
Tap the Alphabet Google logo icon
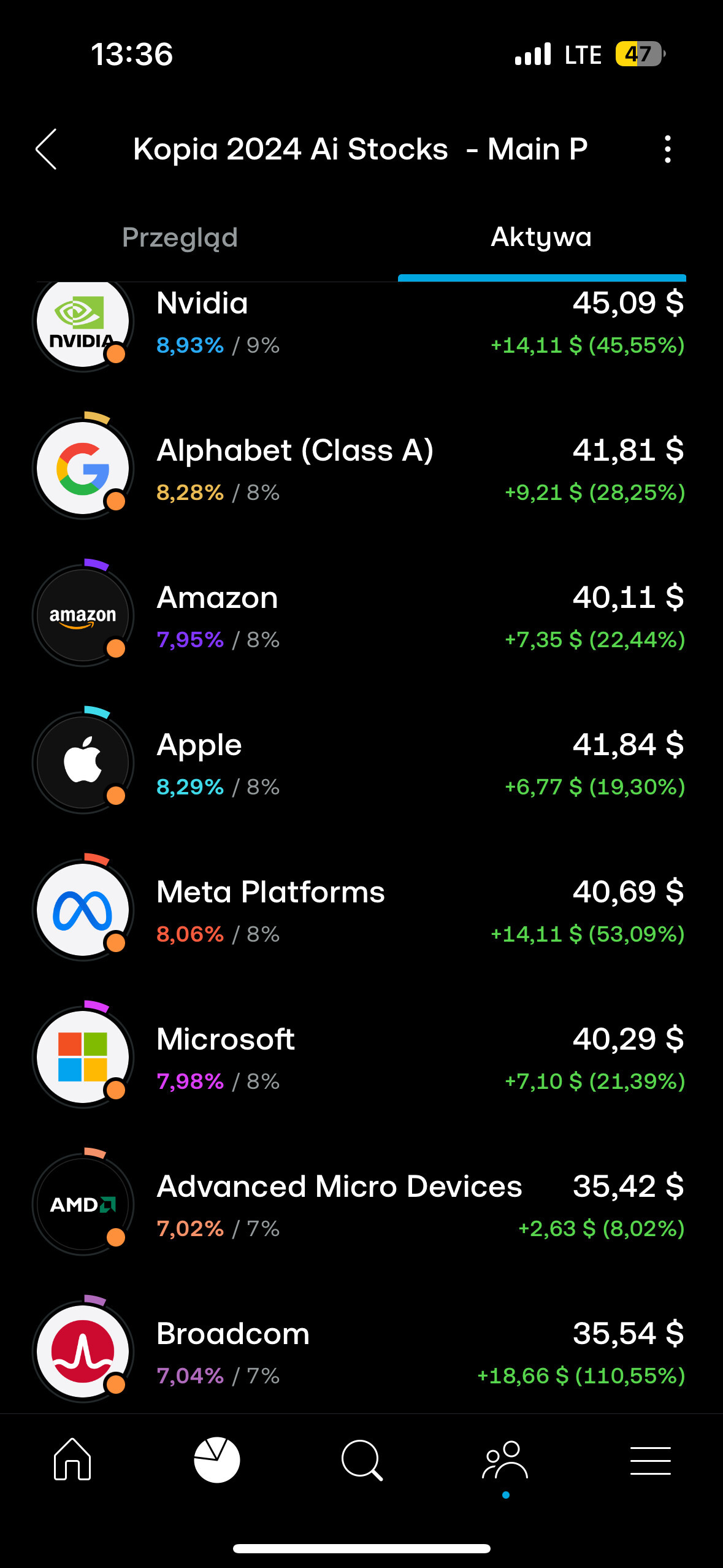(x=83, y=469)
